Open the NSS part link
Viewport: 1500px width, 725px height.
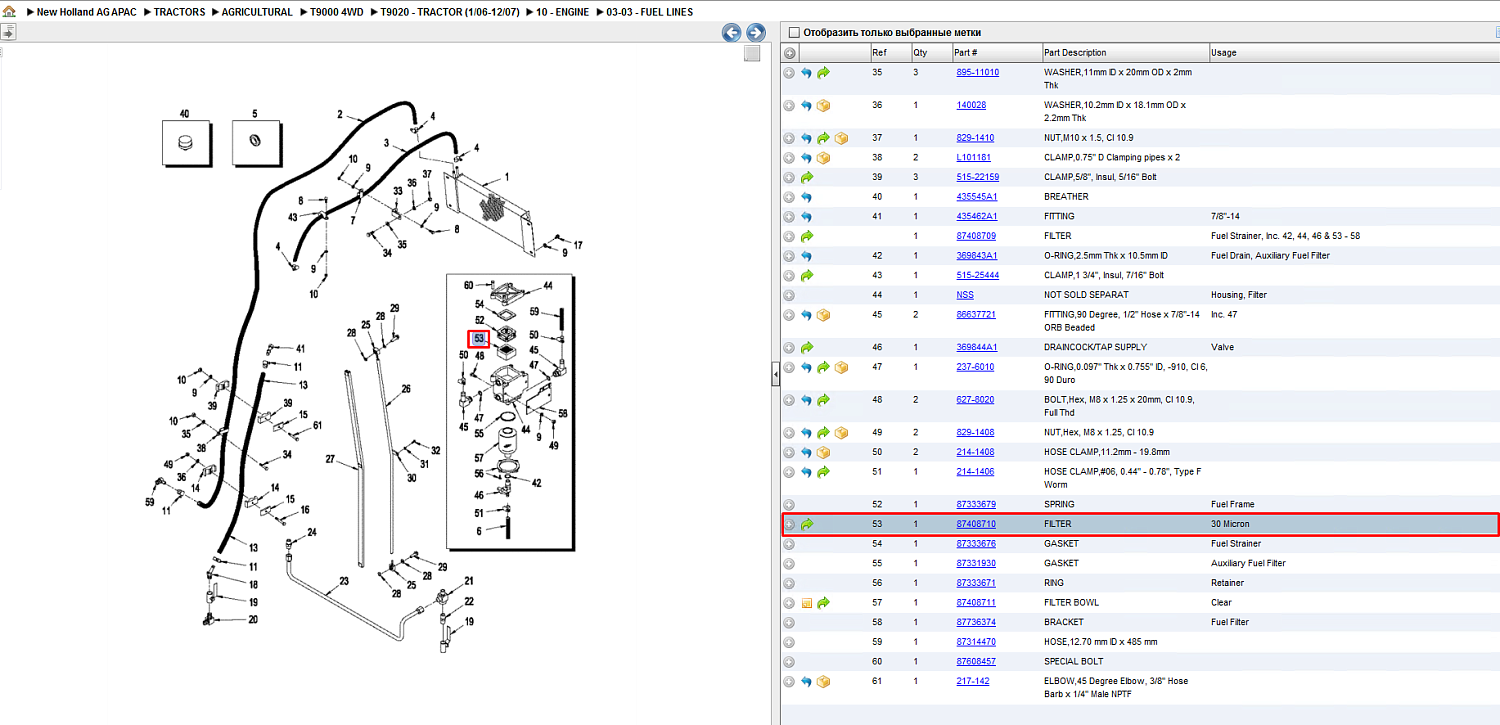965,295
